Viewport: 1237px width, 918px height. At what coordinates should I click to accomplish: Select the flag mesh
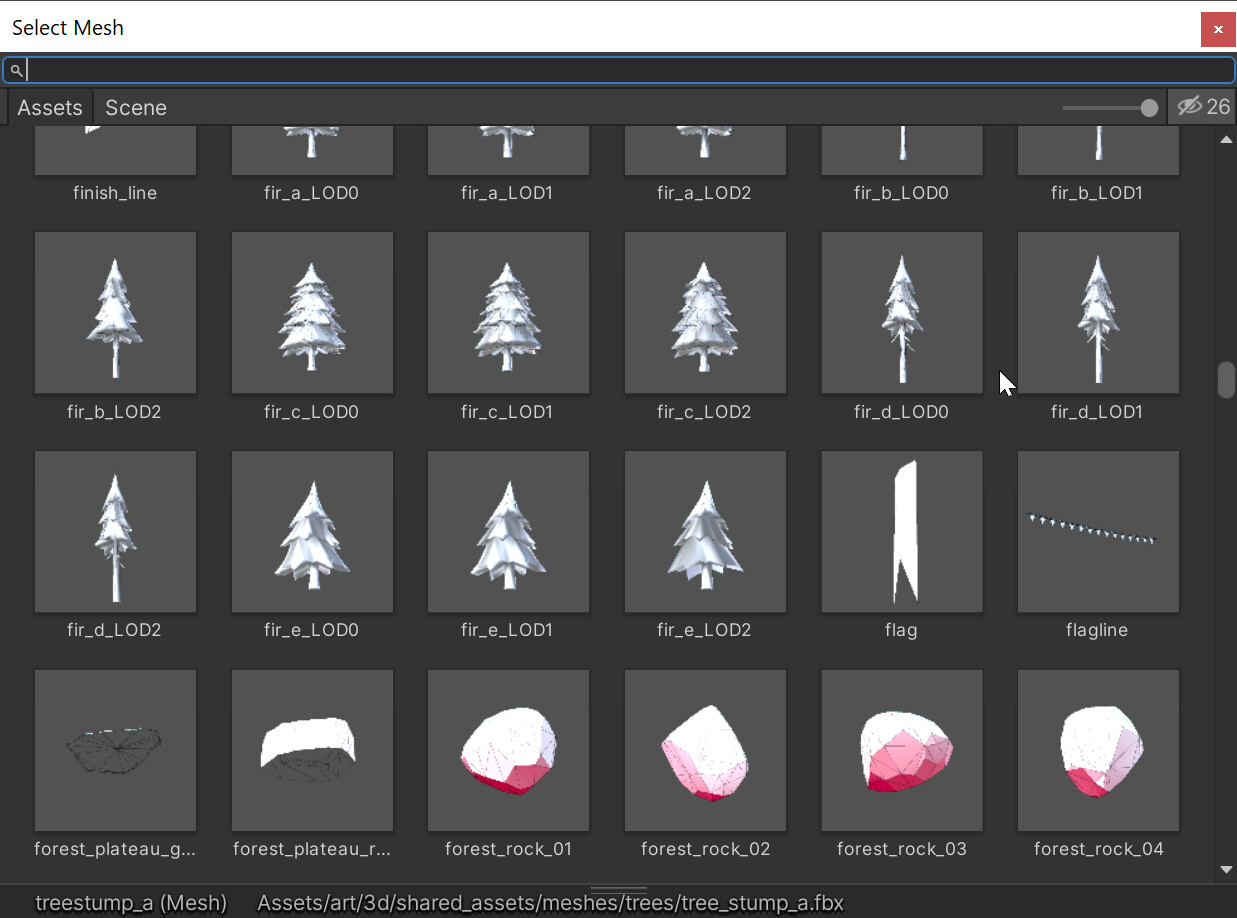901,531
